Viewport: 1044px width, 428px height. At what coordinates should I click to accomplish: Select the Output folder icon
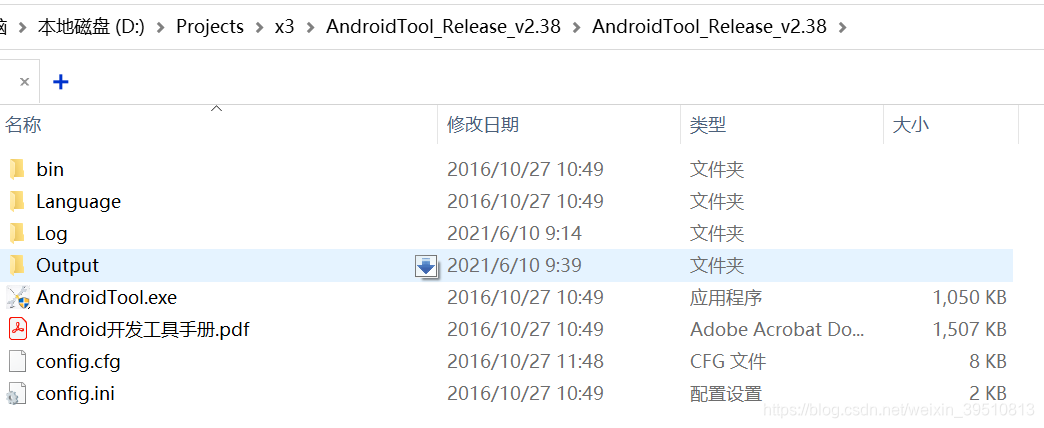click(17, 265)
